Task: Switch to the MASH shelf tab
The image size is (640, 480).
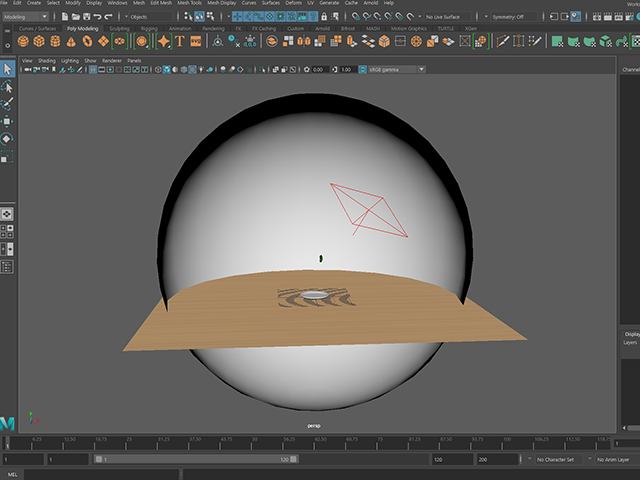Action: pos(373,29)
